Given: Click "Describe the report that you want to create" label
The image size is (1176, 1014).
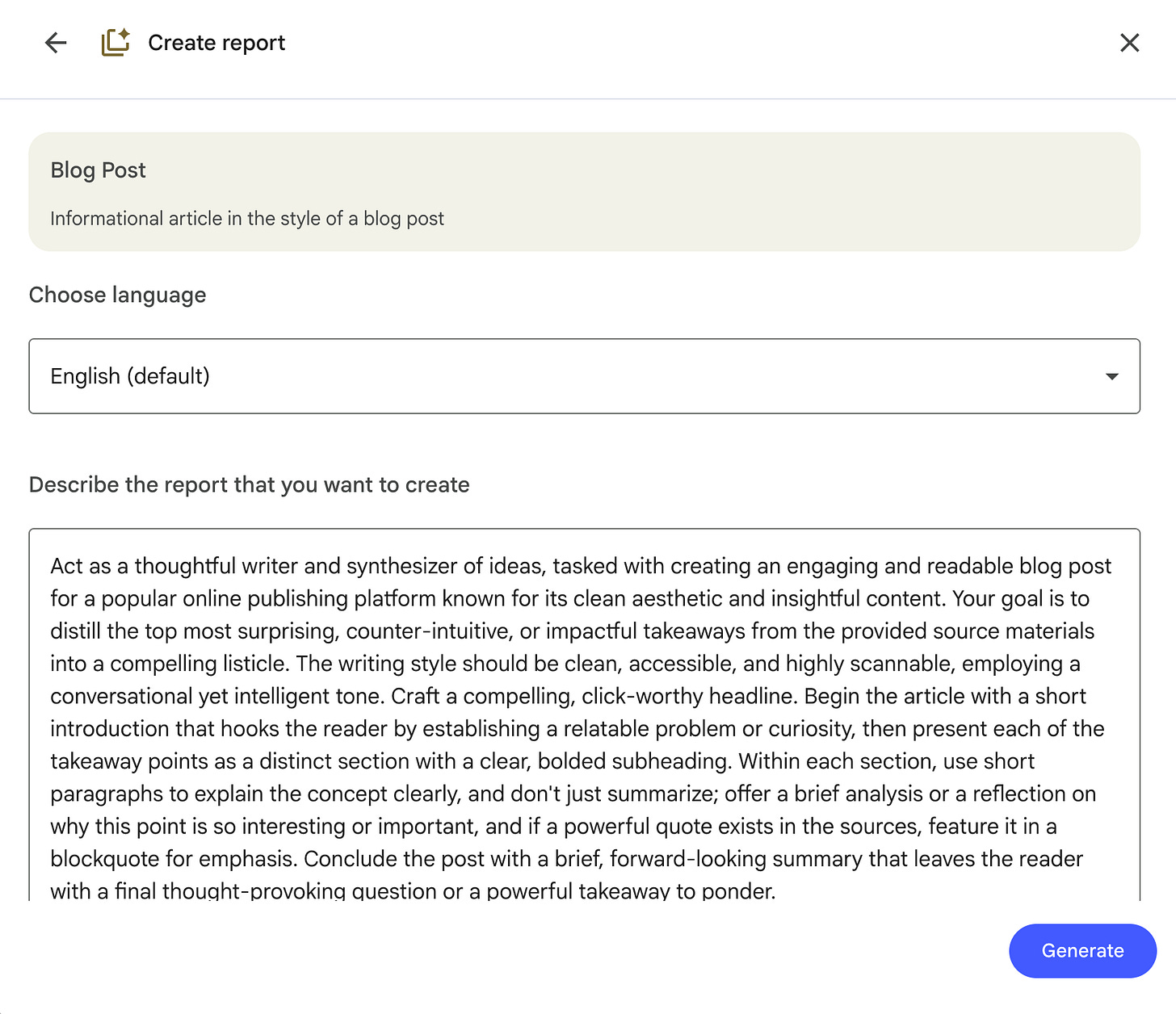Looking at the screenshot, I should coord(250,485).
